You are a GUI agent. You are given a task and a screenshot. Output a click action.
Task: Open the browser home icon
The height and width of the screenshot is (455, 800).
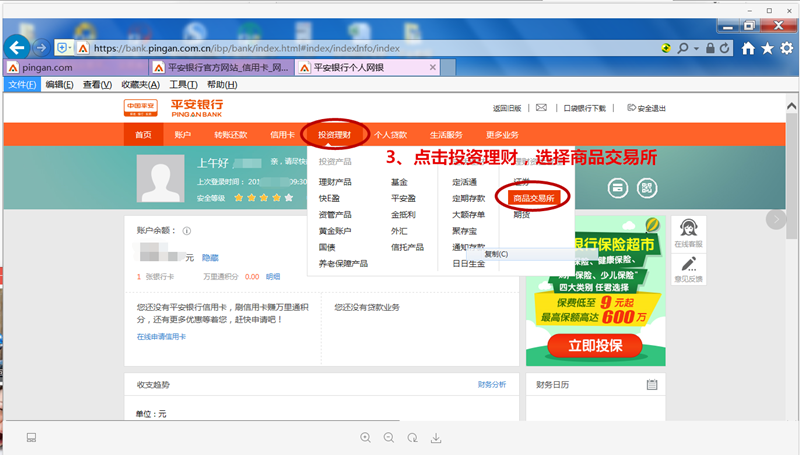(748, 48)
